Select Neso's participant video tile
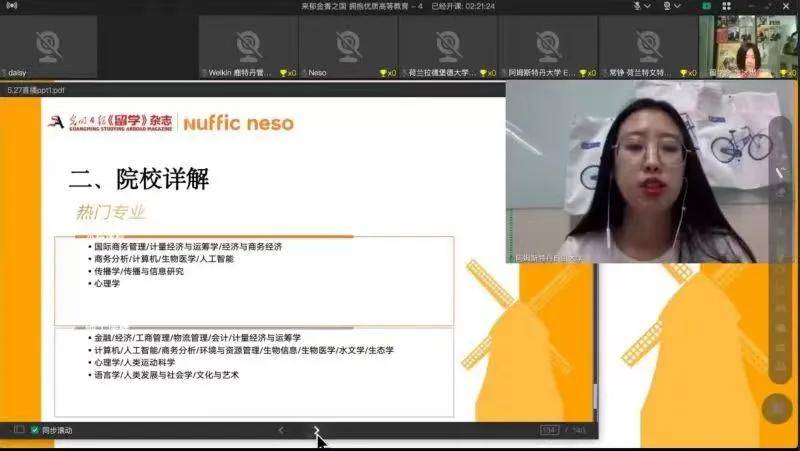The width and height of the screenshot is (800, 451). 347,46
